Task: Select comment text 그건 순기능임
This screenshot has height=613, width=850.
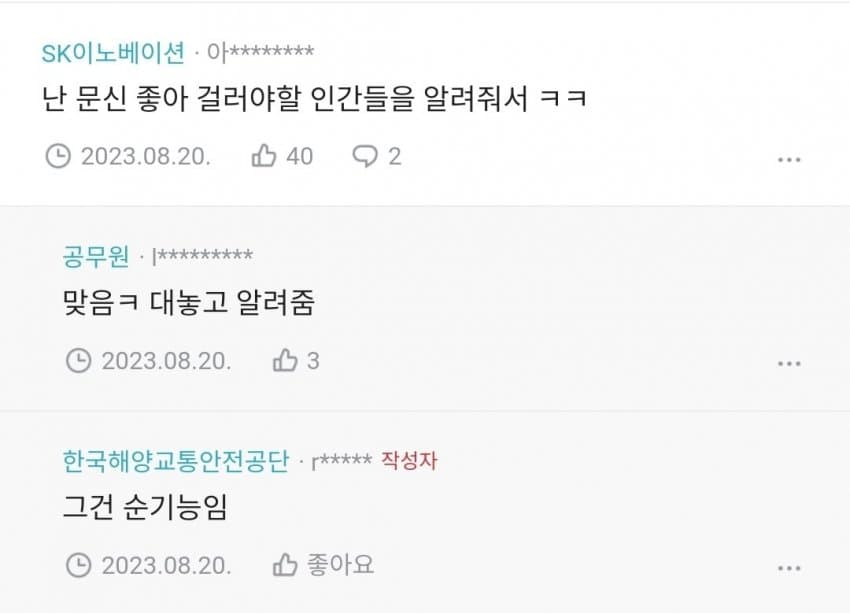Action: point(145,508)
